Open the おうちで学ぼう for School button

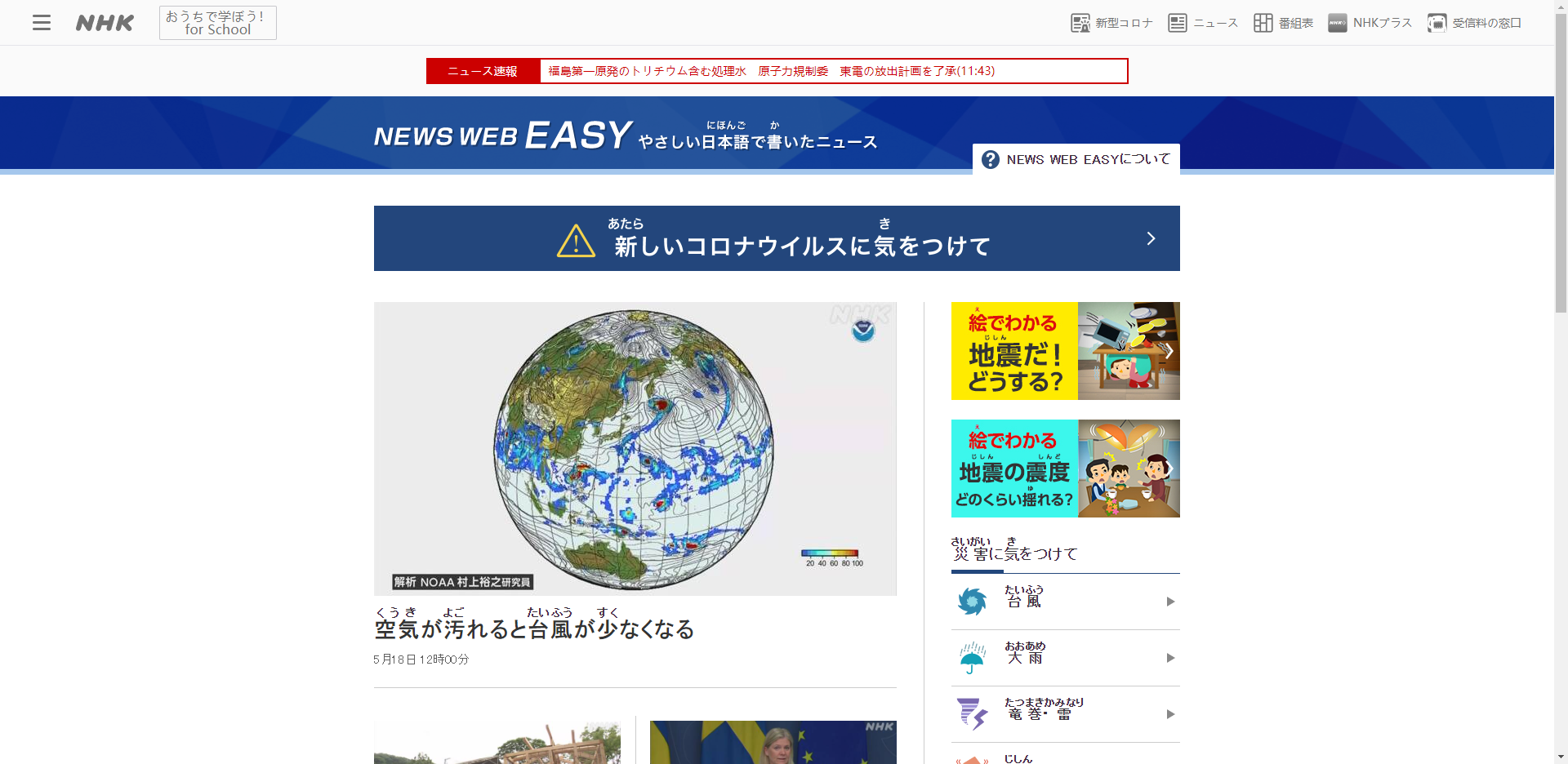[x=217, y=23]
